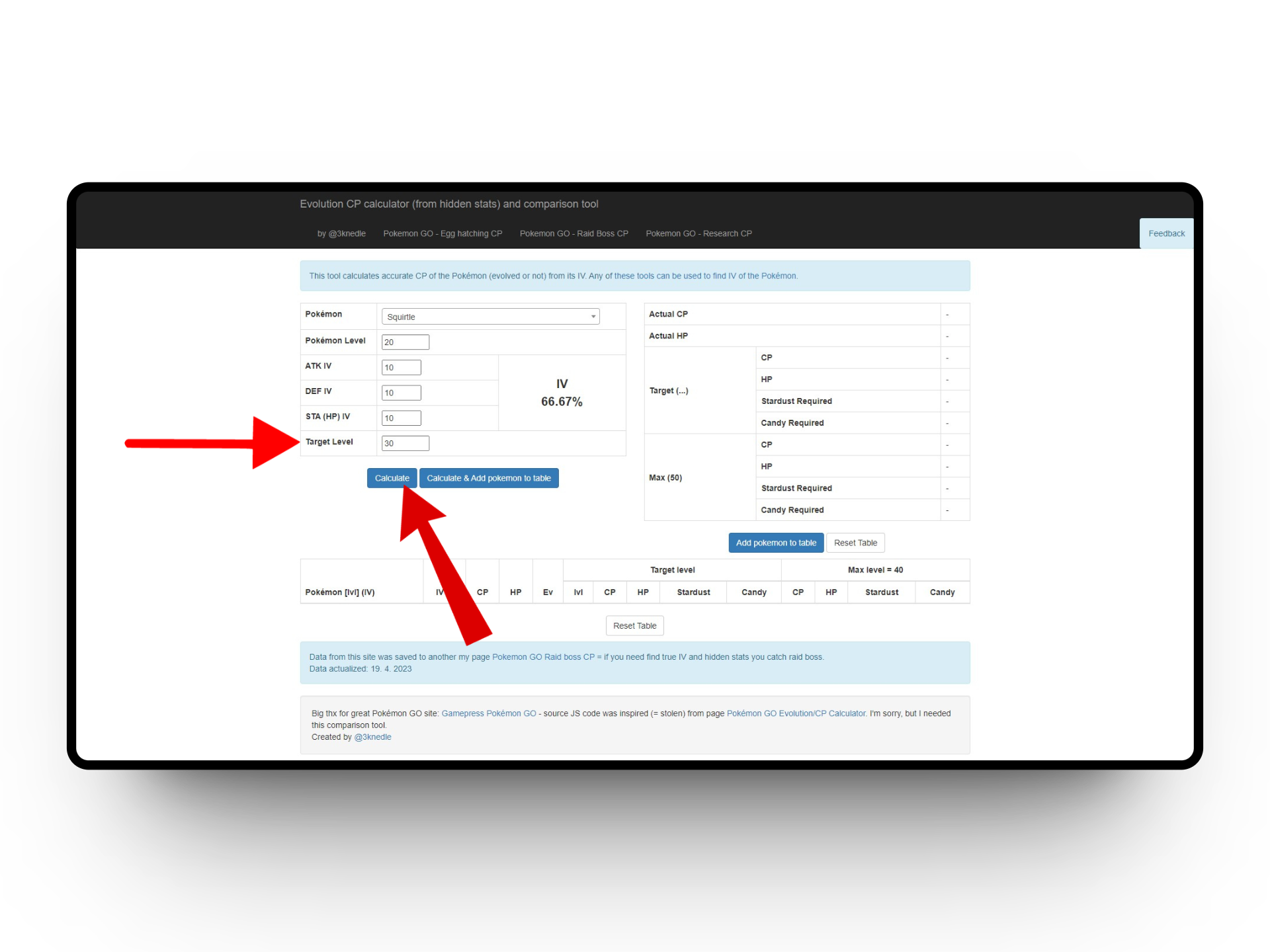This screenshot has height=952, width=1270.
Task: Open Pokémon GO Evolution/CP Calculator link
Action: coord(796,713)
